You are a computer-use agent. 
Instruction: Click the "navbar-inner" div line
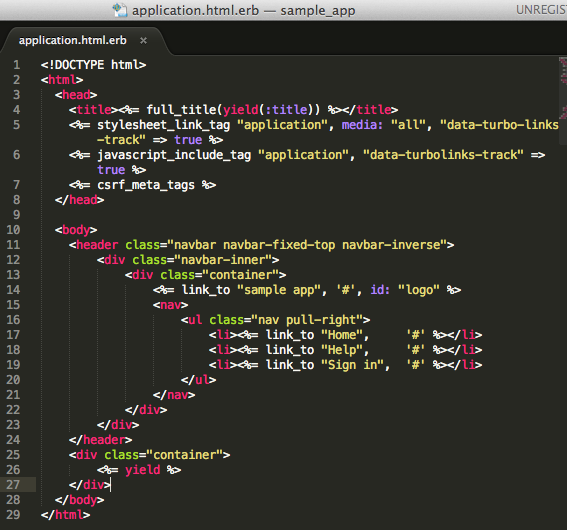click(188, 260)
